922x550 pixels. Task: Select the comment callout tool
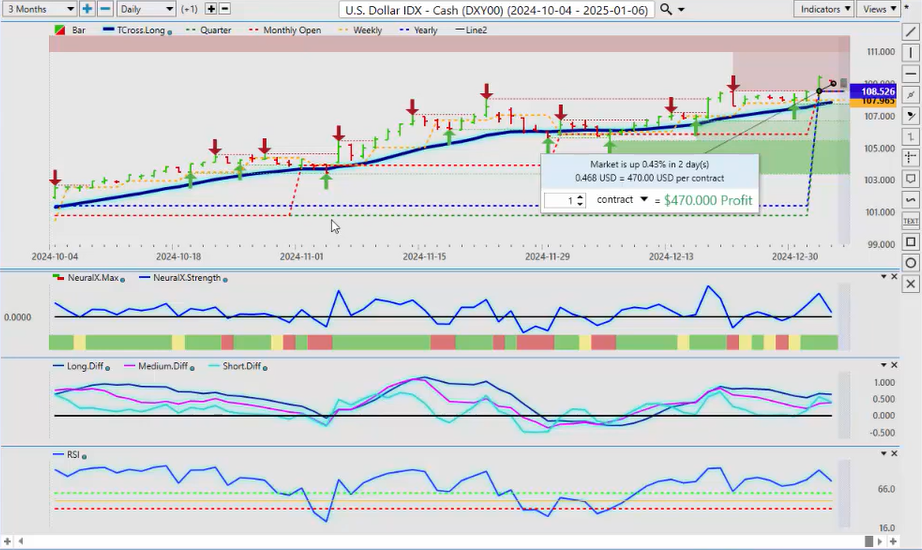pyautogui.click(x=911, y=178)
